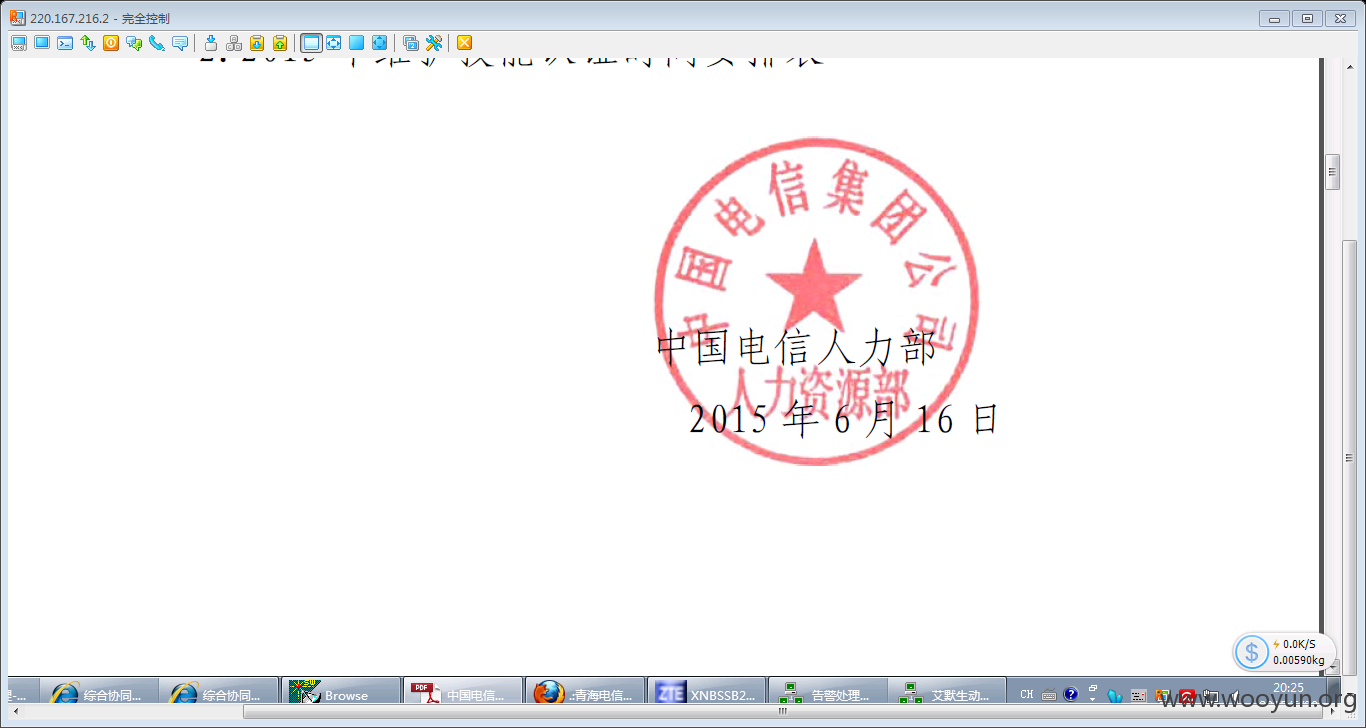This screenshot has width=1366, height=728.
Task: Click the network speed dollar widget
Action: 1284,652
